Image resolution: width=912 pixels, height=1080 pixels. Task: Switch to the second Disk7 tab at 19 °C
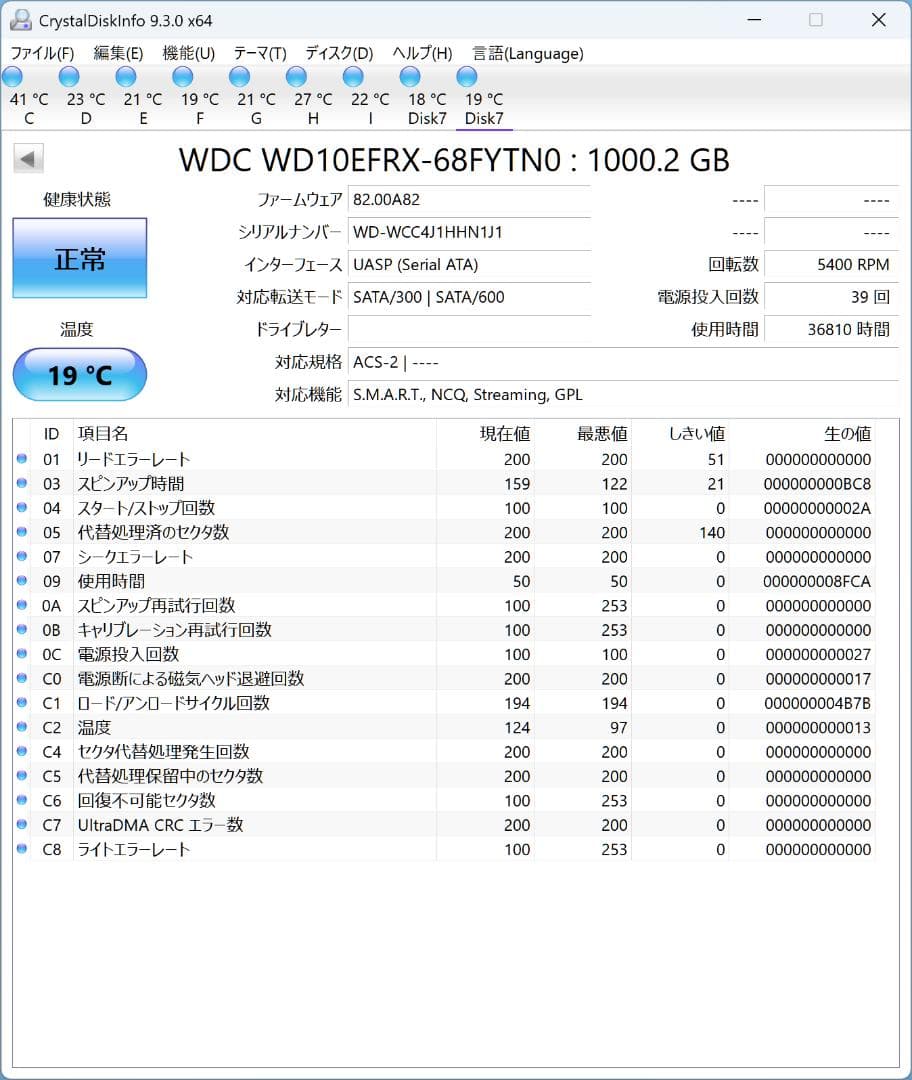466,75
